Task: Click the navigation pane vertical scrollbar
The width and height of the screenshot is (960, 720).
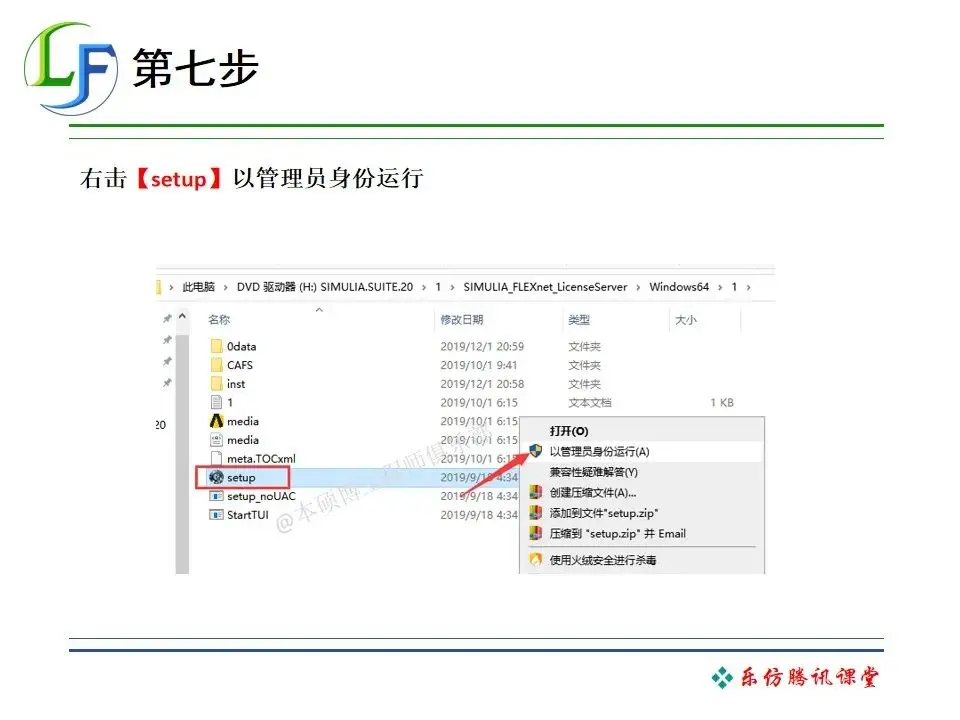Action: click(x=182, y=453)
